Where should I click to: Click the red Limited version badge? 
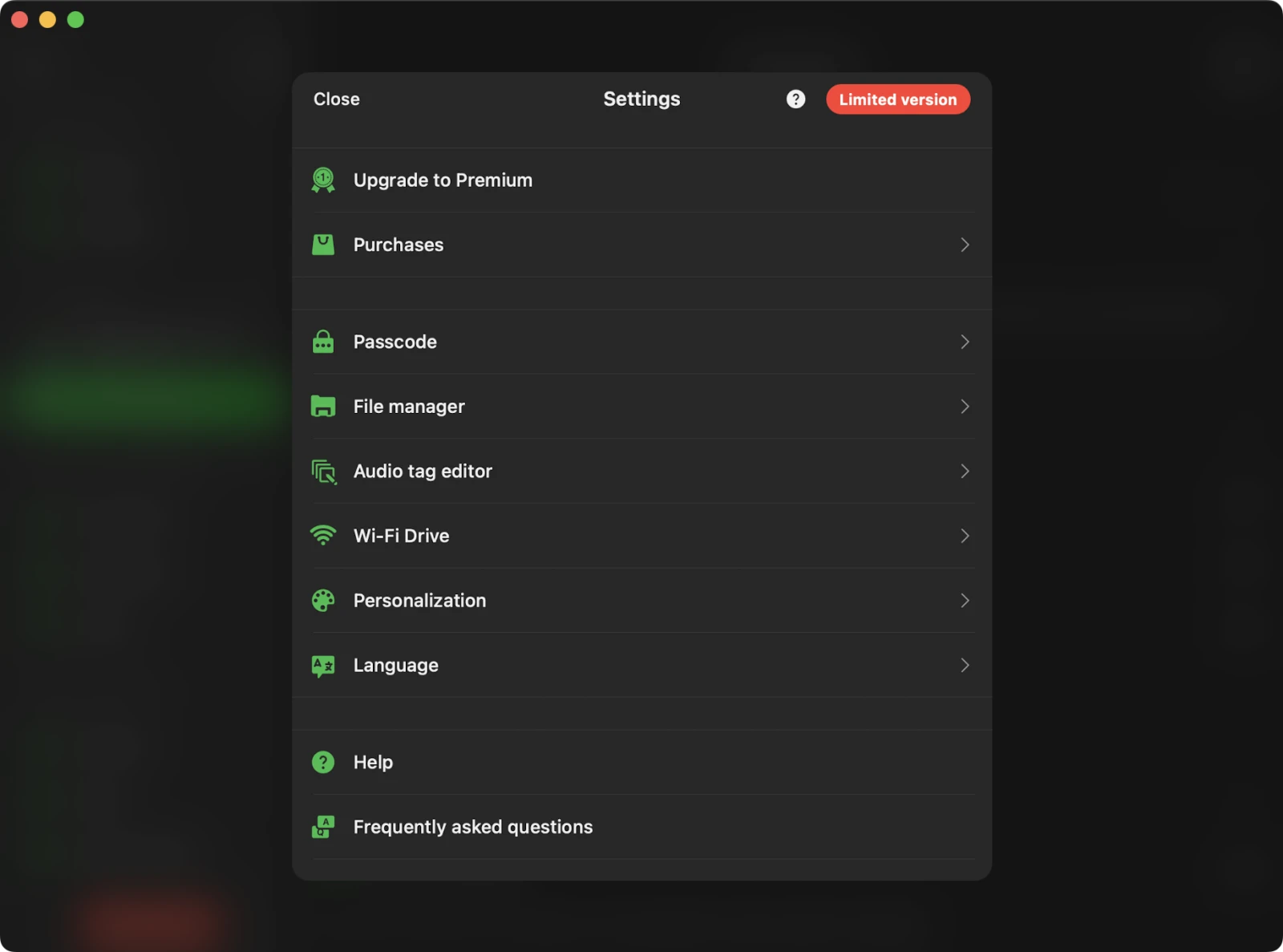point(897,99)
